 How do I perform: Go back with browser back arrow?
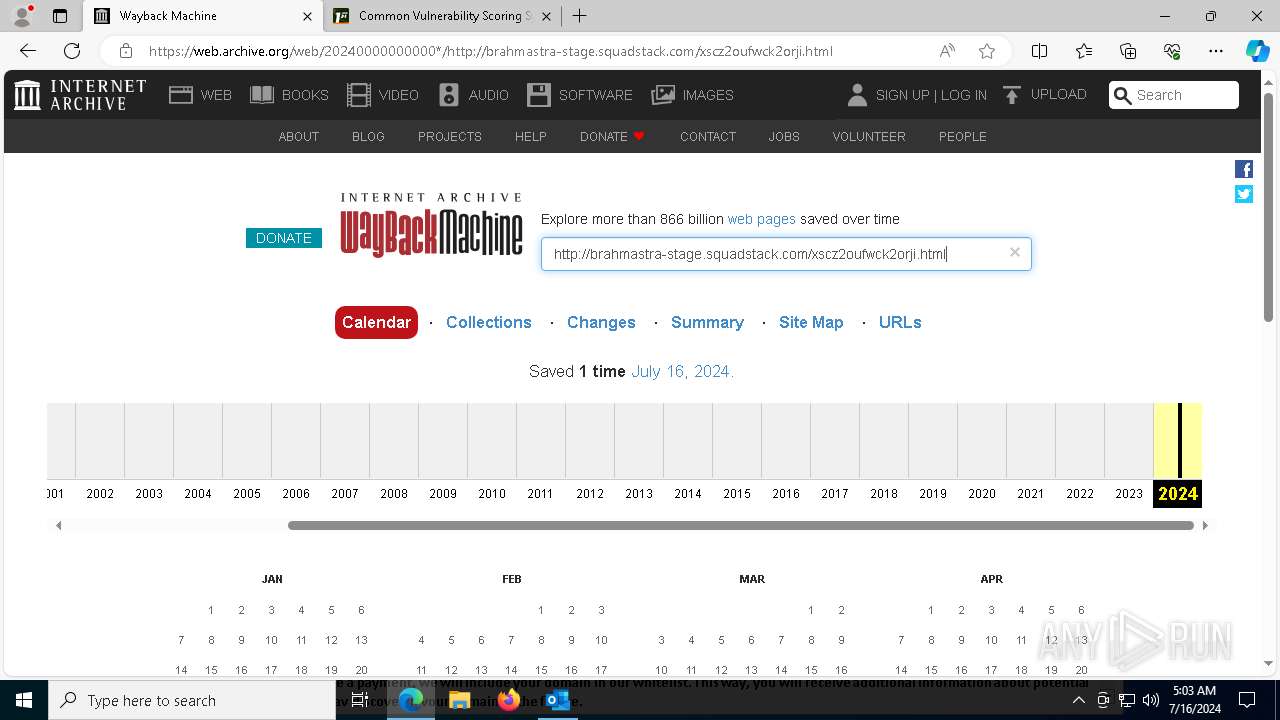click(28, 51)
